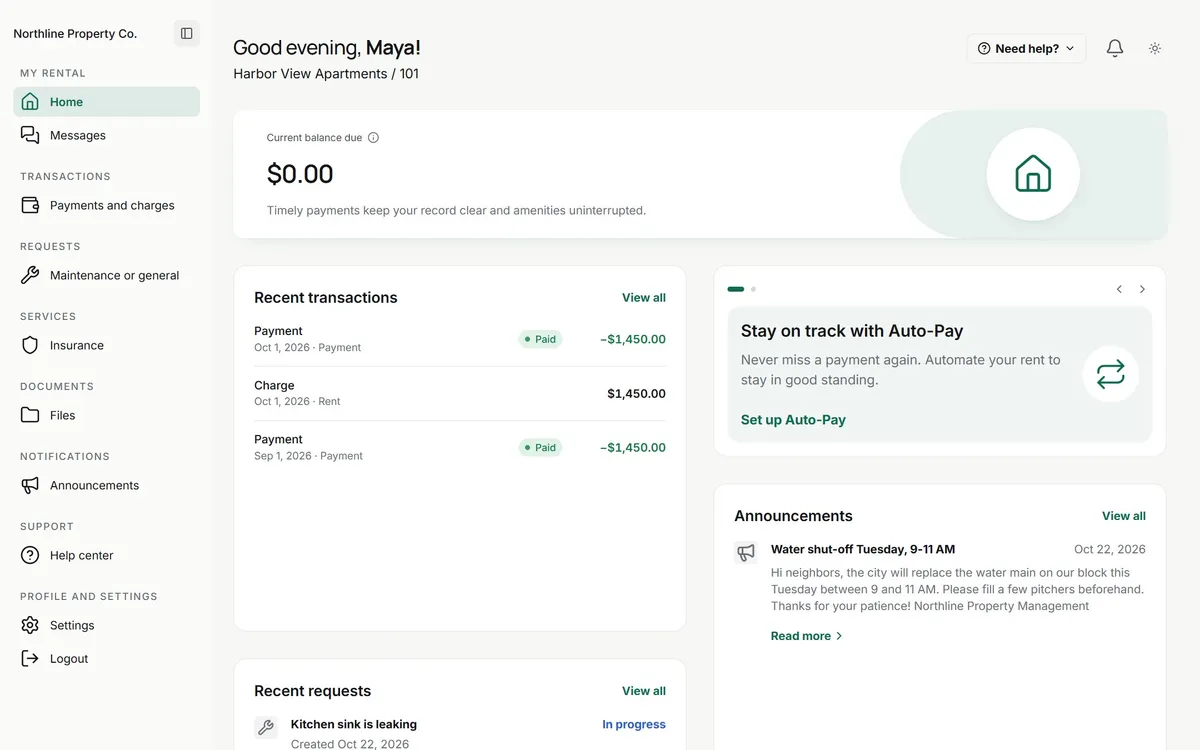This screenshot has width=1200, height=750.
Task: Click the Paid badge on Oct 1 payment
Action: tap(540, 339)
